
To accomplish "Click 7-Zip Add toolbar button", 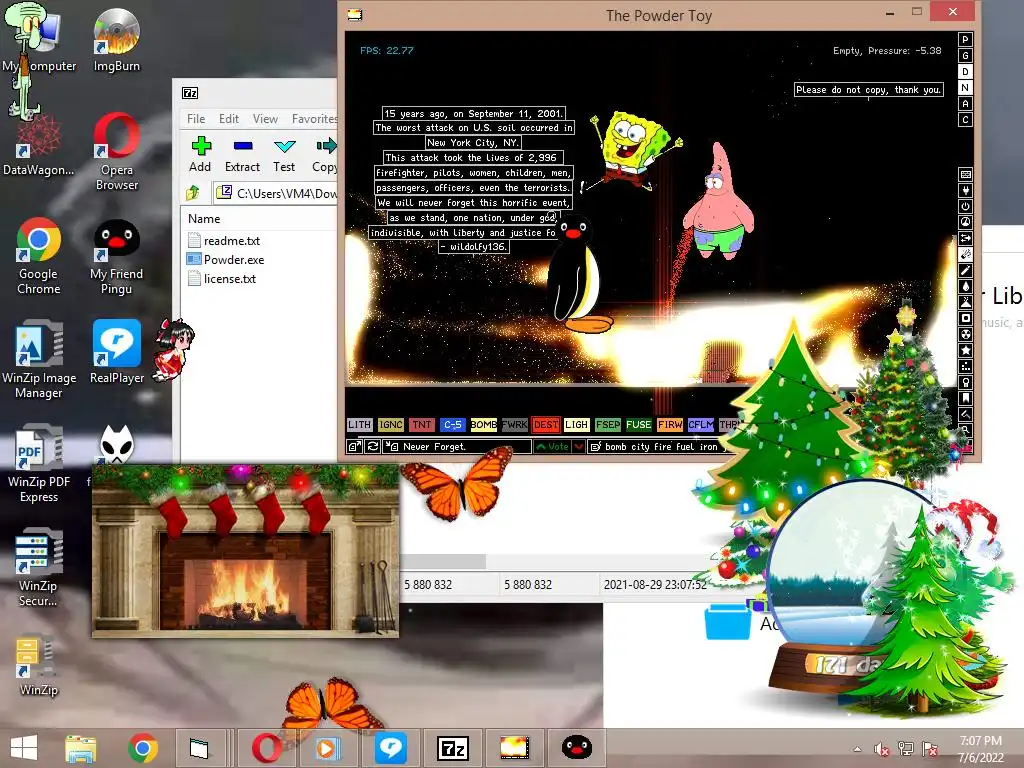I will coord(200,154).
